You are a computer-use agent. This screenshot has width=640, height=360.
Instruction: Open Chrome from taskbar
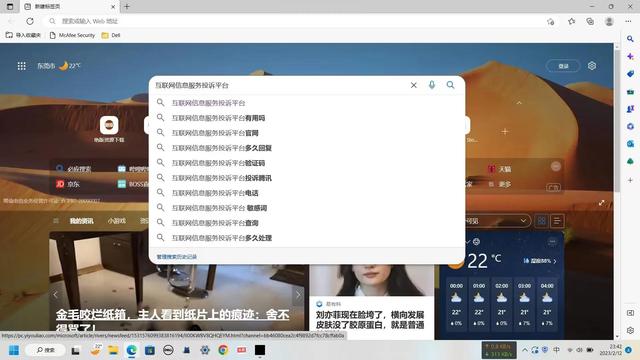223,350
